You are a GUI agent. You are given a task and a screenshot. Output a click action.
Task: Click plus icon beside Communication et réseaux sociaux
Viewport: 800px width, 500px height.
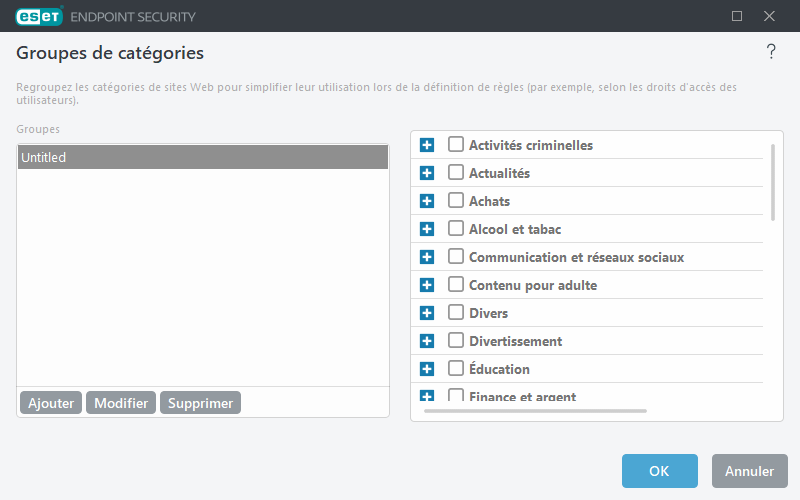[x=427, y=257]
